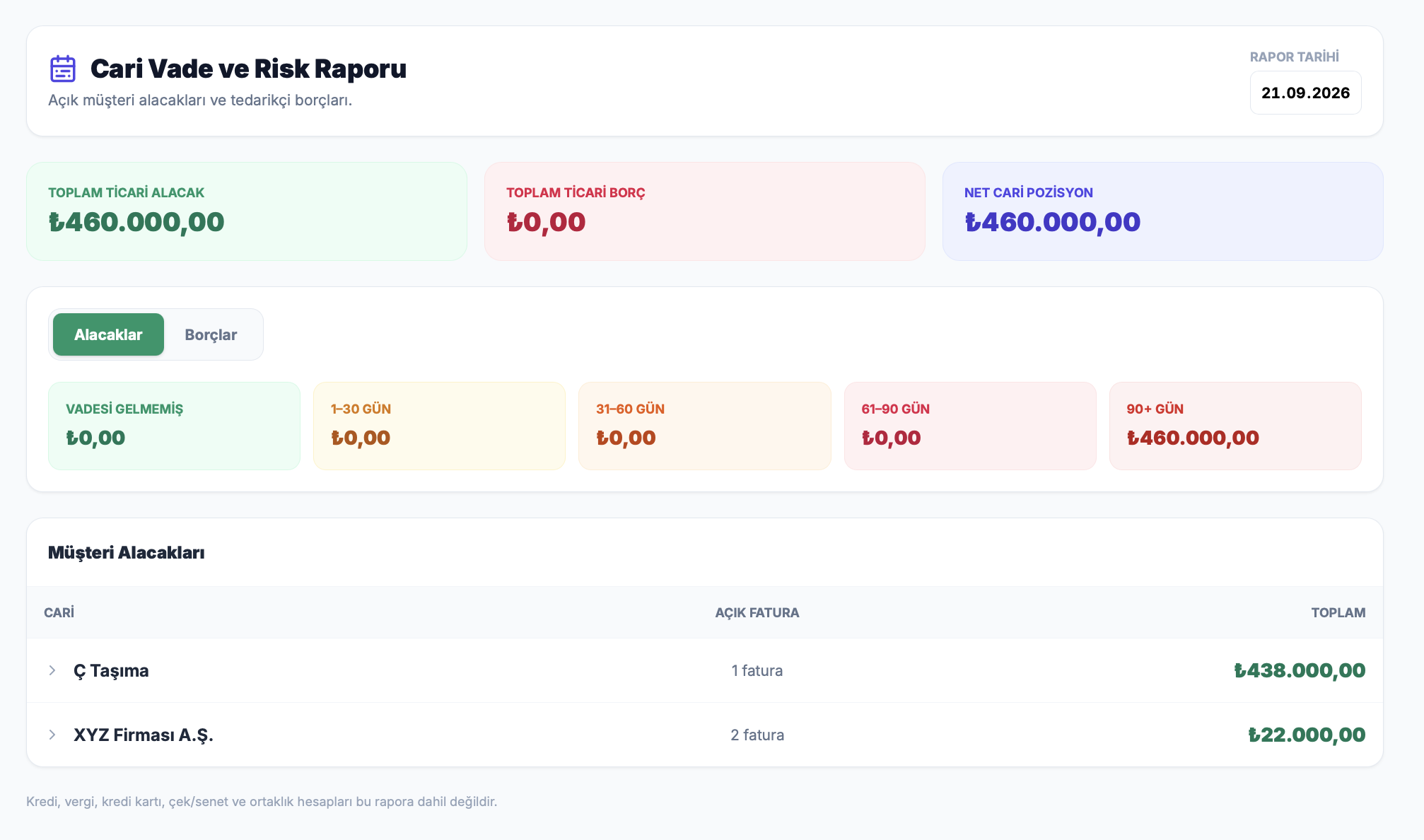1424x840 pixels.
Task: Click the Müşteri Alacakları section heading
Action: (127, 552)
